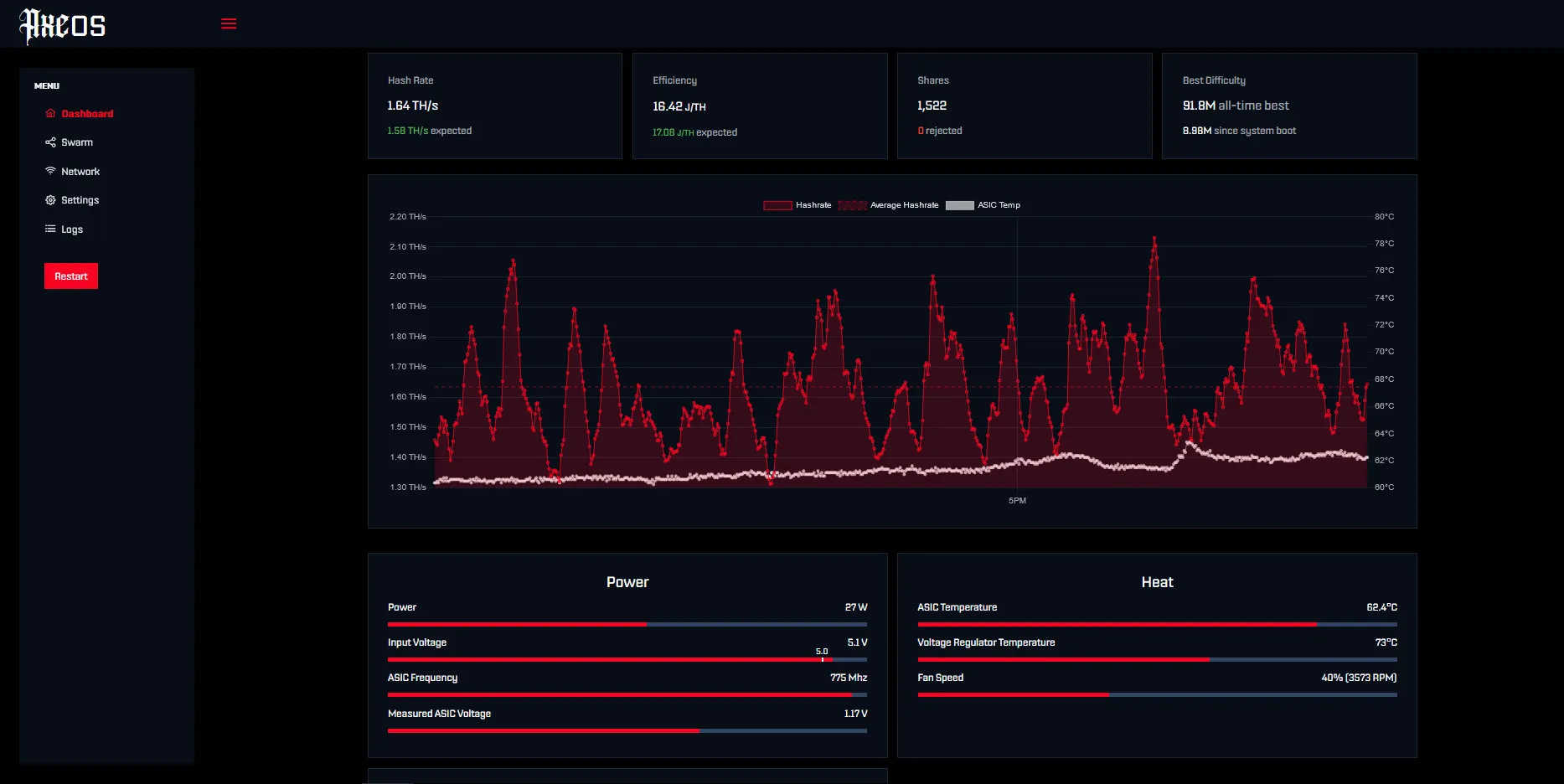The height and width of the screenshot is (784, 1564).
Task: Click the AxeOS logo
Action: click(62, 24)
